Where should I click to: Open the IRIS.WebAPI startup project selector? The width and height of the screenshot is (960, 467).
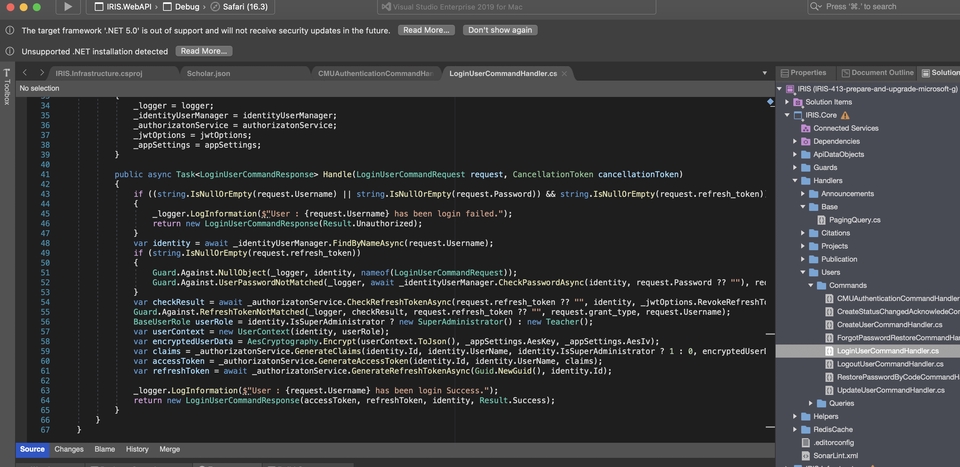pos(124,7)
